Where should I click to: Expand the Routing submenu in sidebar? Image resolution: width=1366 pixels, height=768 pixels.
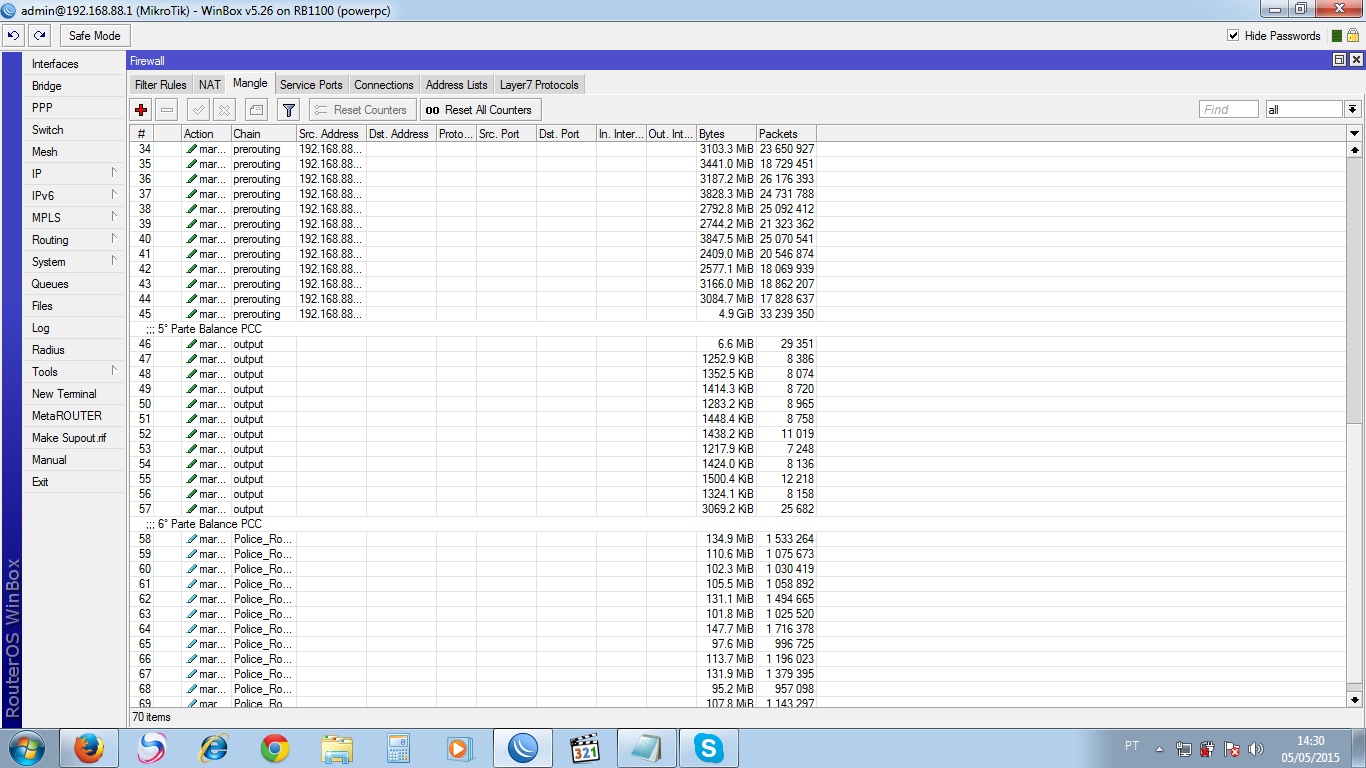114,239
